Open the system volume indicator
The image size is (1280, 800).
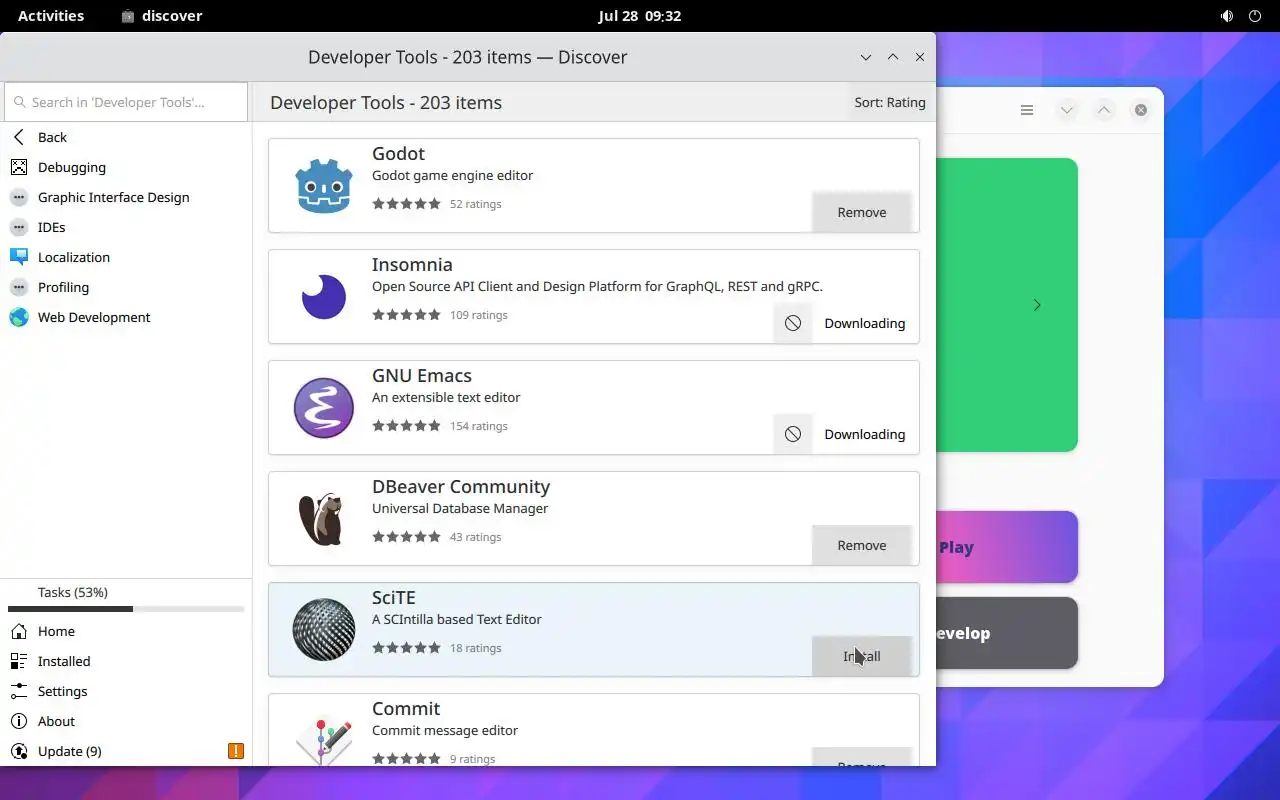pos(1227,16)
